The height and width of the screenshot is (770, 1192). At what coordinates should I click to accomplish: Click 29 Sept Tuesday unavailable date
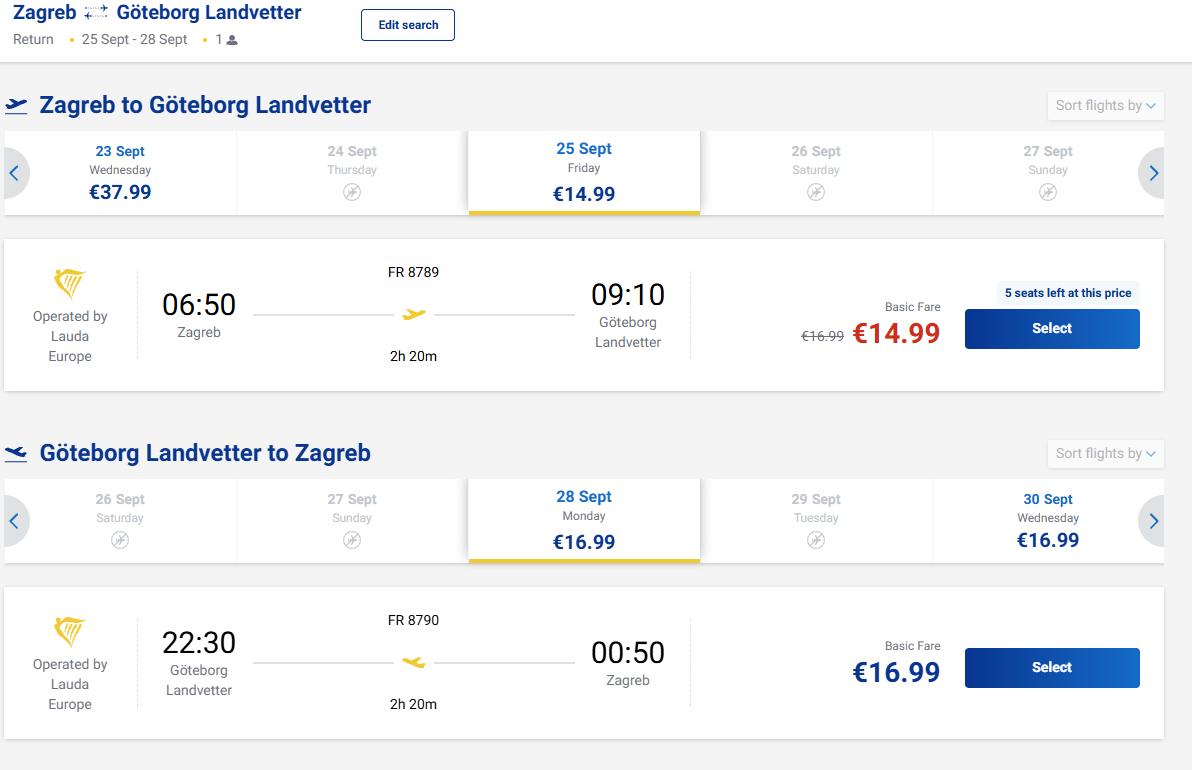pos(816,521)
